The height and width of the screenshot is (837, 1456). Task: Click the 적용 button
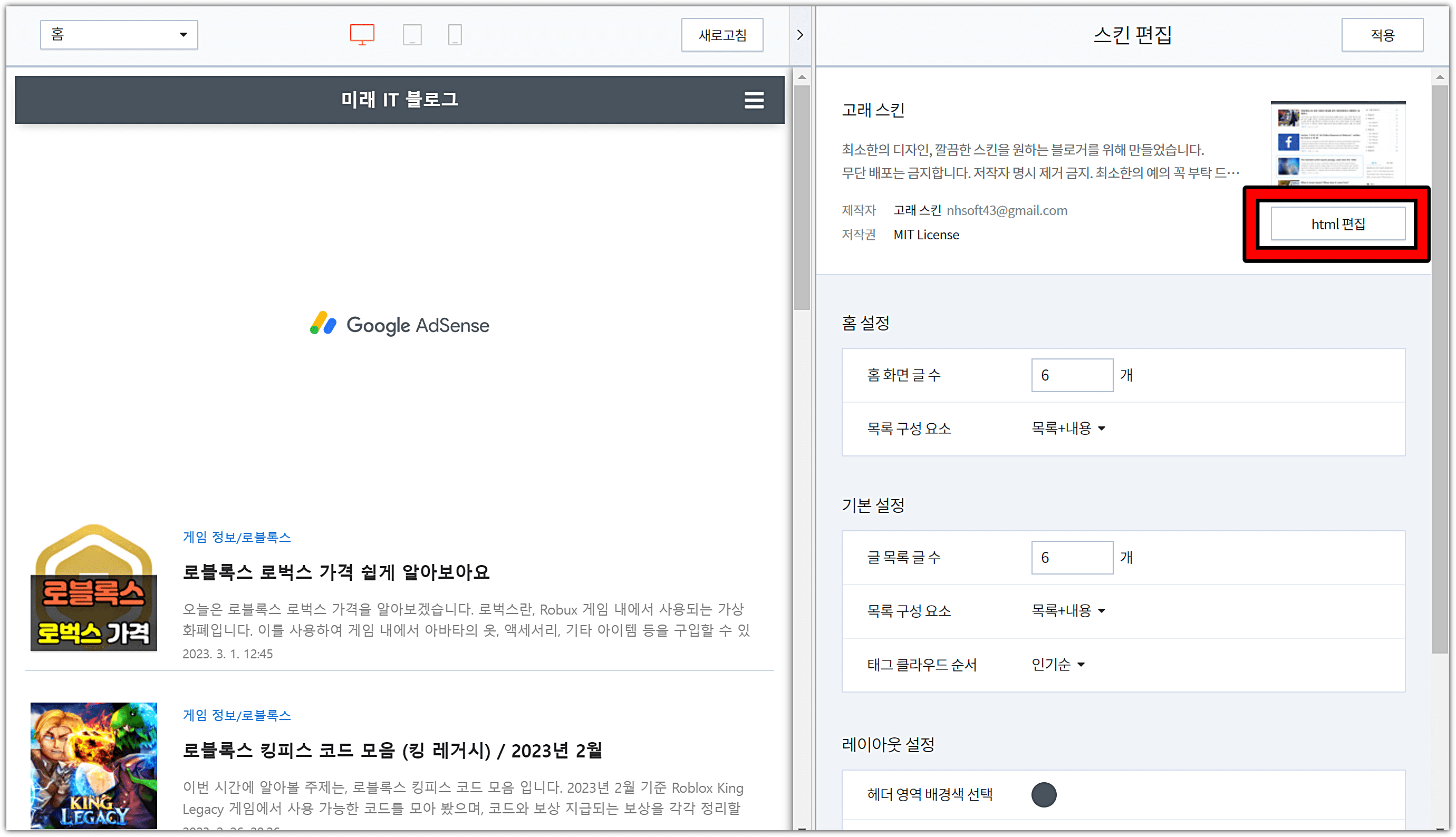tap(1381, 35)
